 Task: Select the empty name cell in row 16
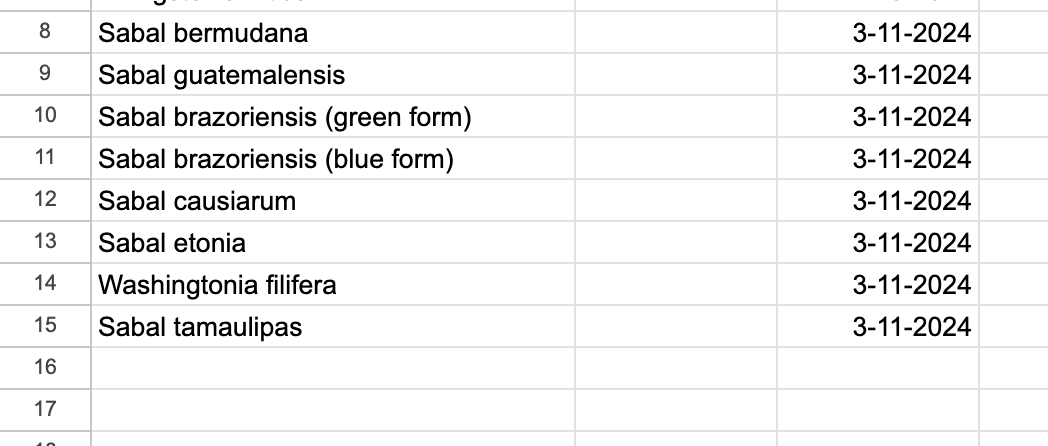tap(333, 368)
